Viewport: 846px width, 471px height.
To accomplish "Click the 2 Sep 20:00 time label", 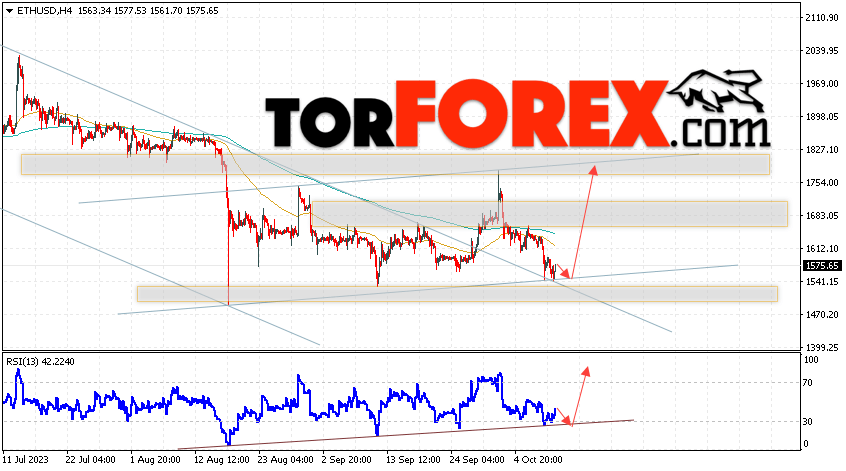I will pyautogui.click(x=346, y=460).
